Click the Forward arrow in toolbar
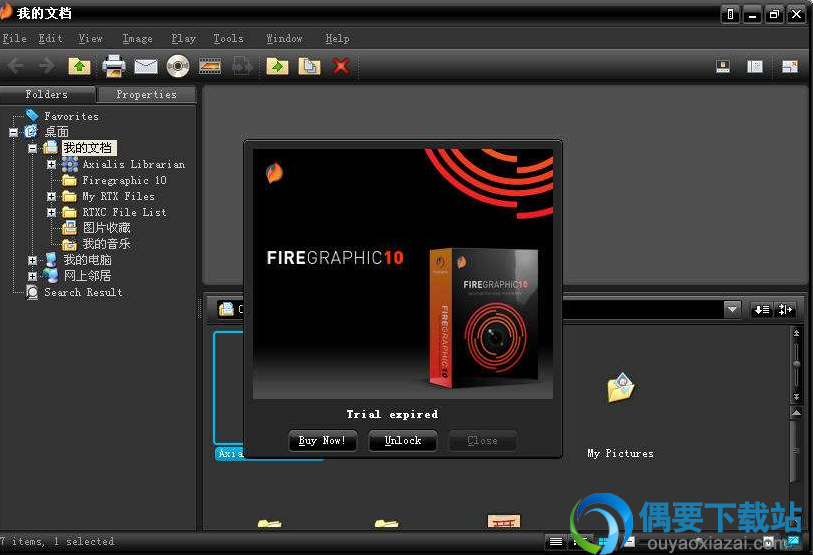The width and height of the screenshot is (813, 555). pyautogui.click(x=47, y=66)
